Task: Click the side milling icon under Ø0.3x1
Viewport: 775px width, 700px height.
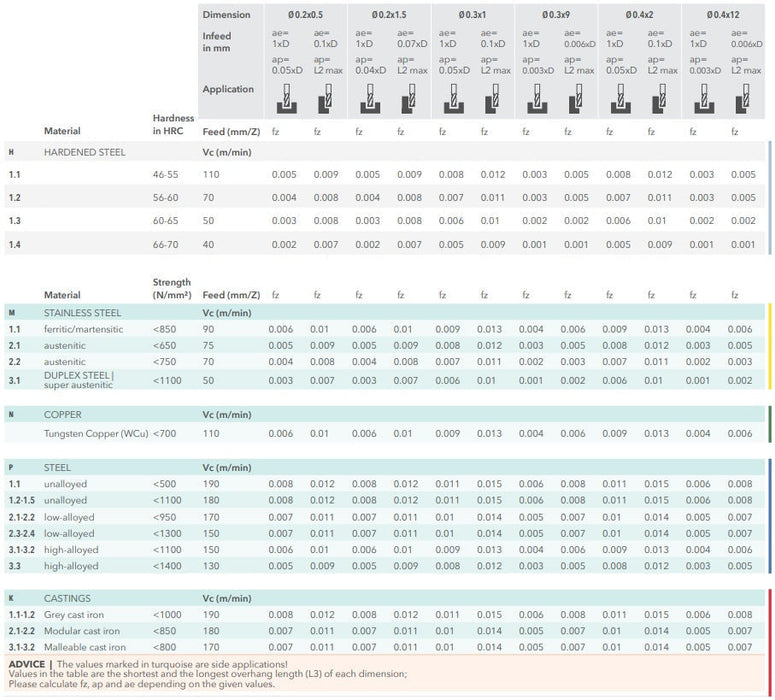Action: (x=491, y=98)
